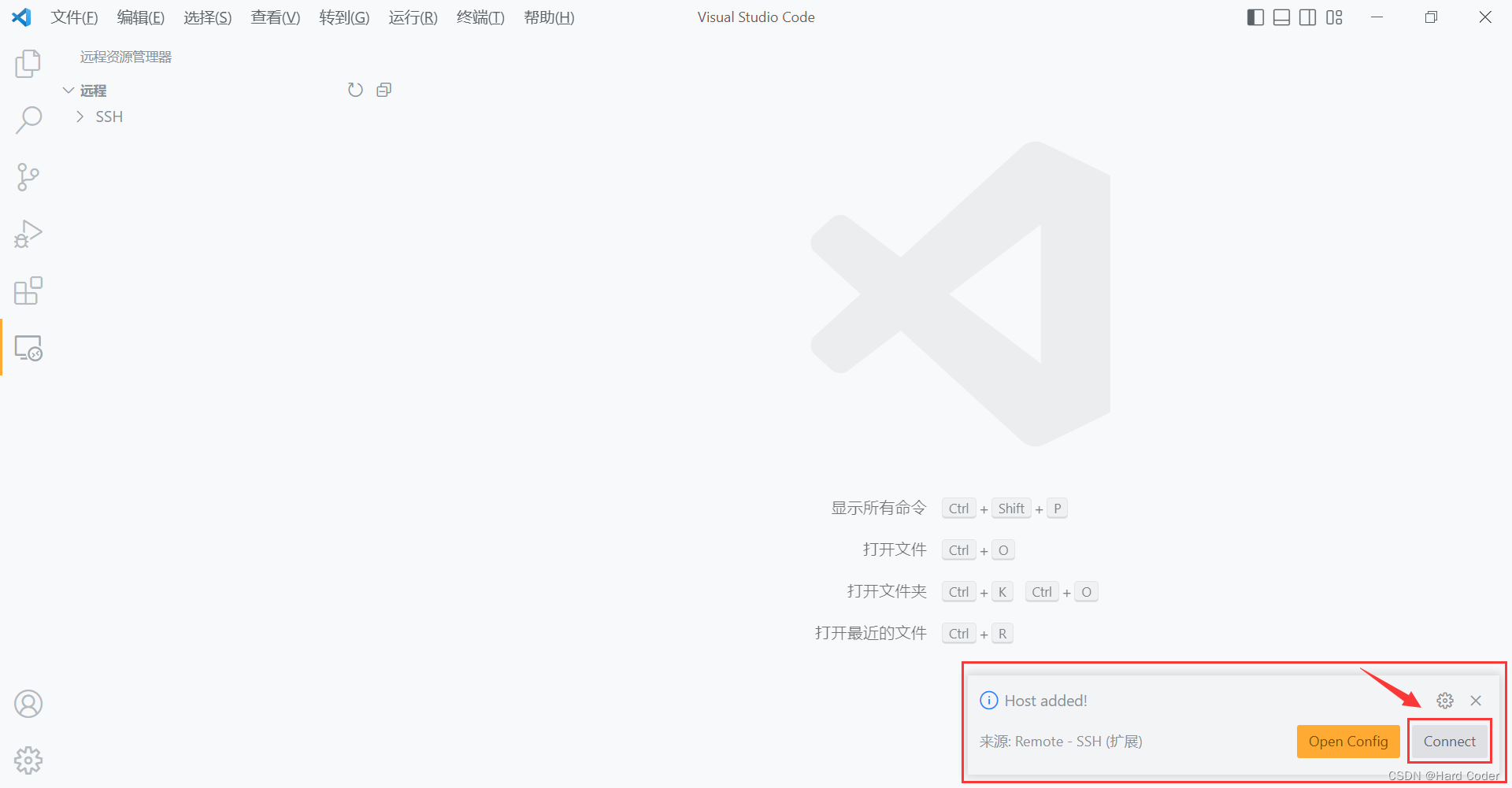Click the VS Code logo in title bar
This screenshot has width=1512, height=788.
pyautogui.click(x=21, y=17)
